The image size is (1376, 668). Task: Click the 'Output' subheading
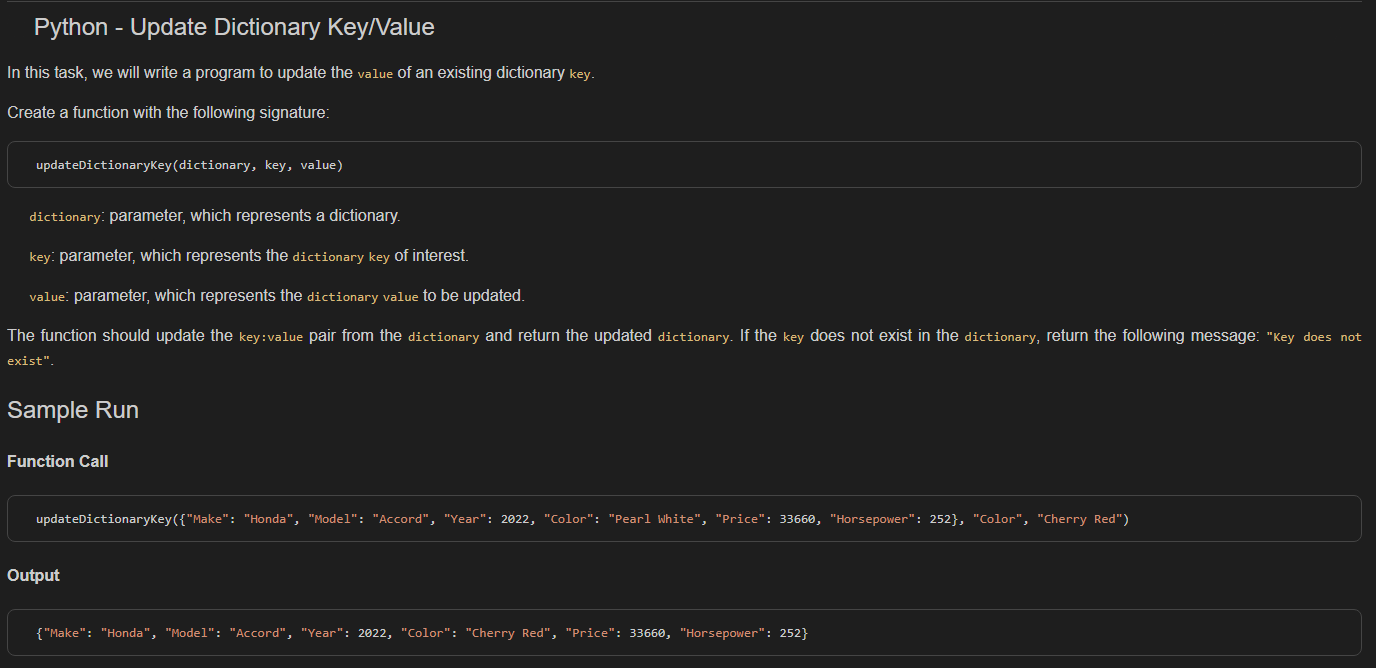coord(33,575)
